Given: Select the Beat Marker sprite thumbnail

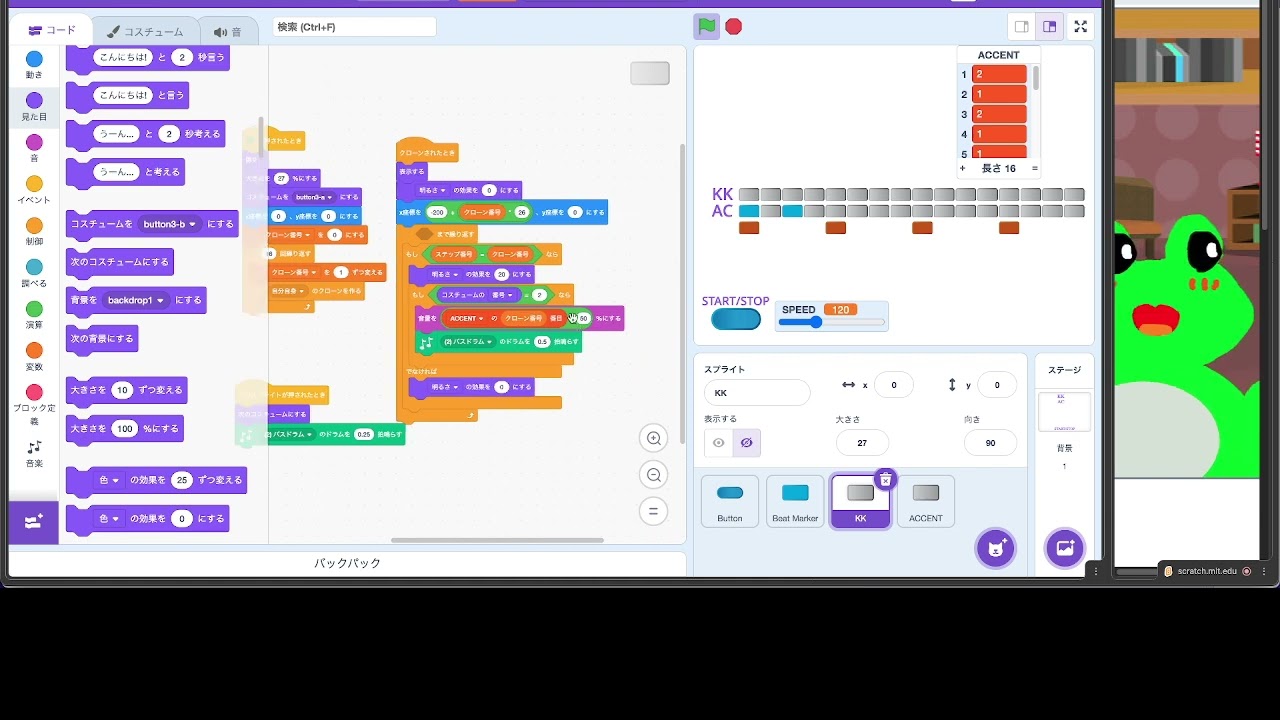Looking at the screenshot, I should [795, 502].
